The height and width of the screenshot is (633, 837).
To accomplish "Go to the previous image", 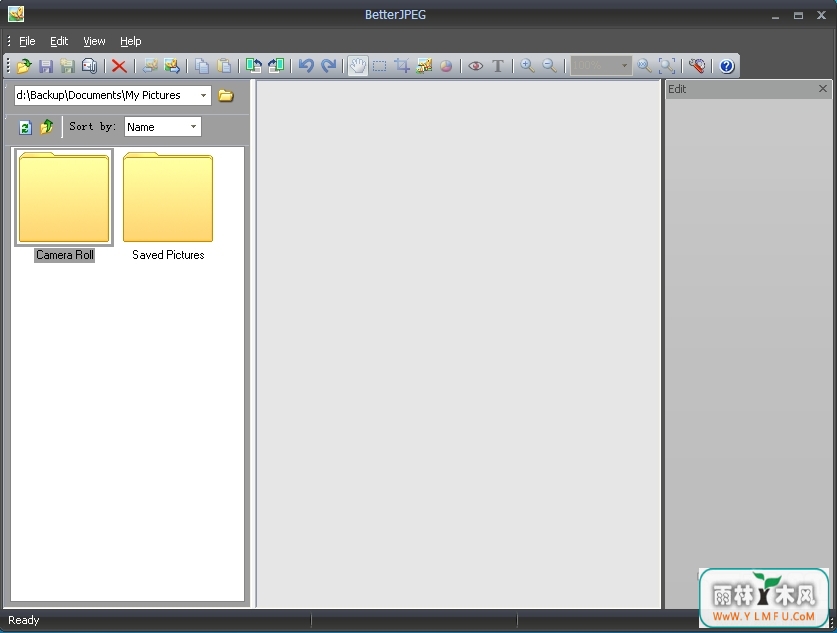I will point(149,66).
